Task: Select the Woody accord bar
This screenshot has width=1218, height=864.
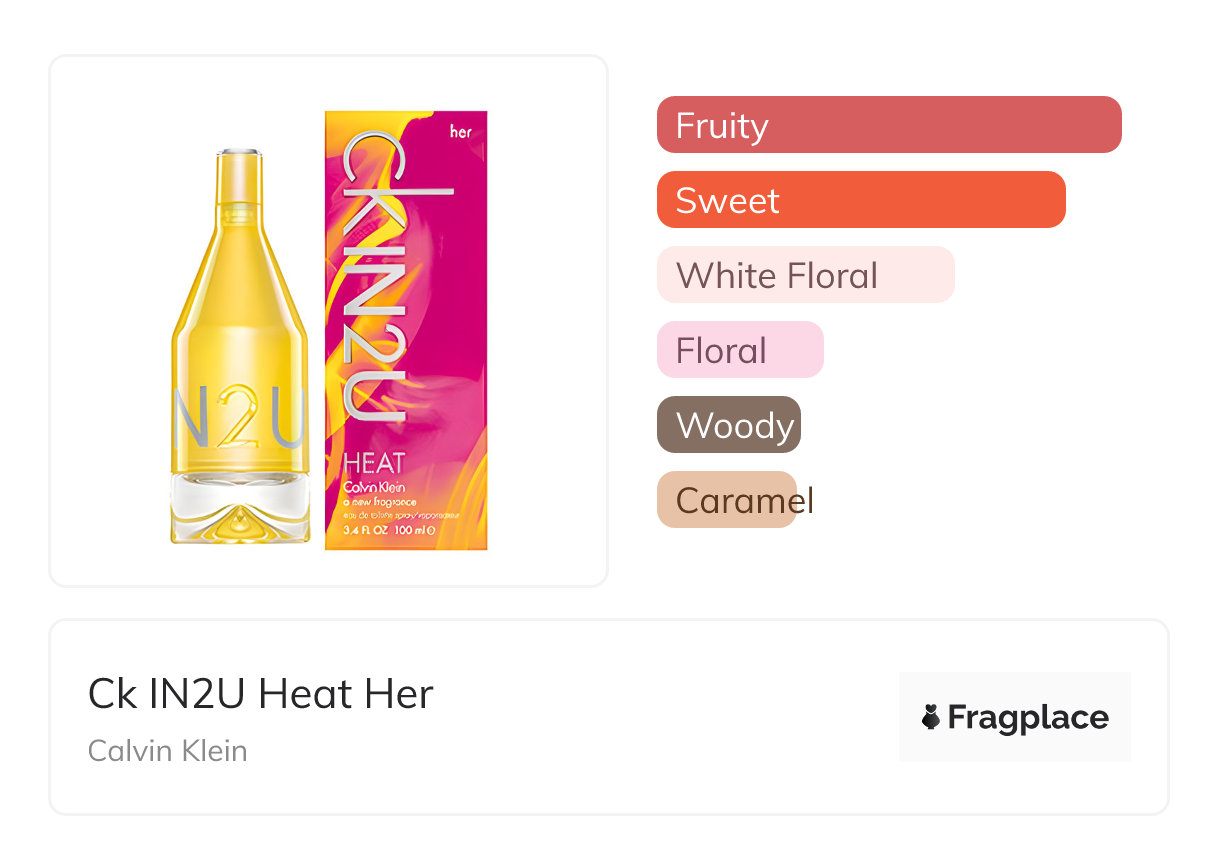Action: point(729,425)
